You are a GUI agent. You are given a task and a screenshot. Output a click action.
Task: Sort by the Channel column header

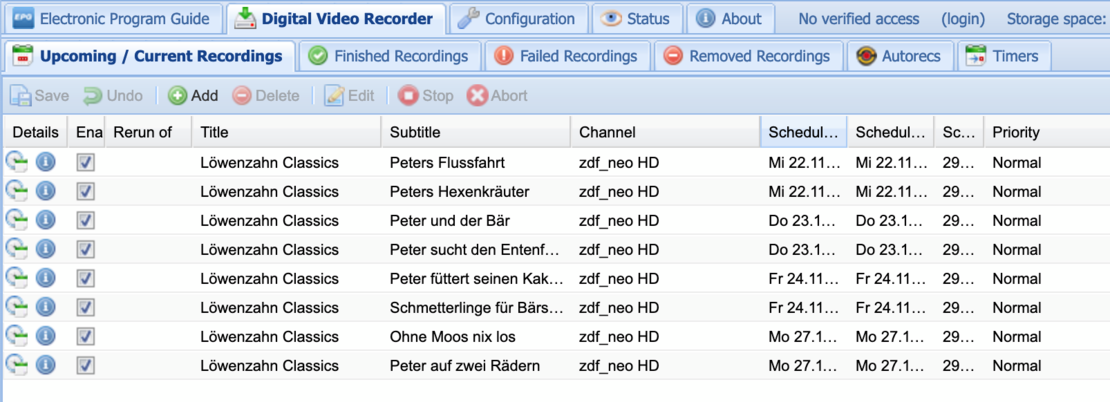[664, 132]
